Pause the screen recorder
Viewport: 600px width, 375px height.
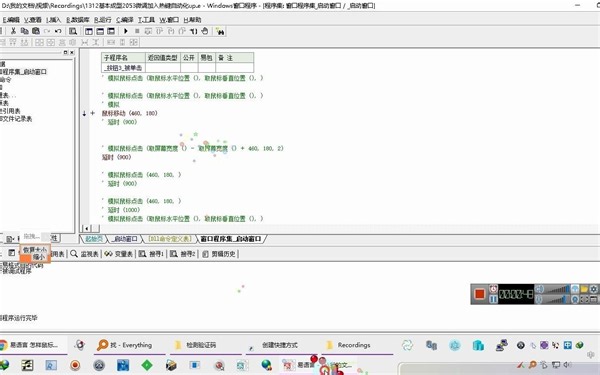tap(493, 299)
